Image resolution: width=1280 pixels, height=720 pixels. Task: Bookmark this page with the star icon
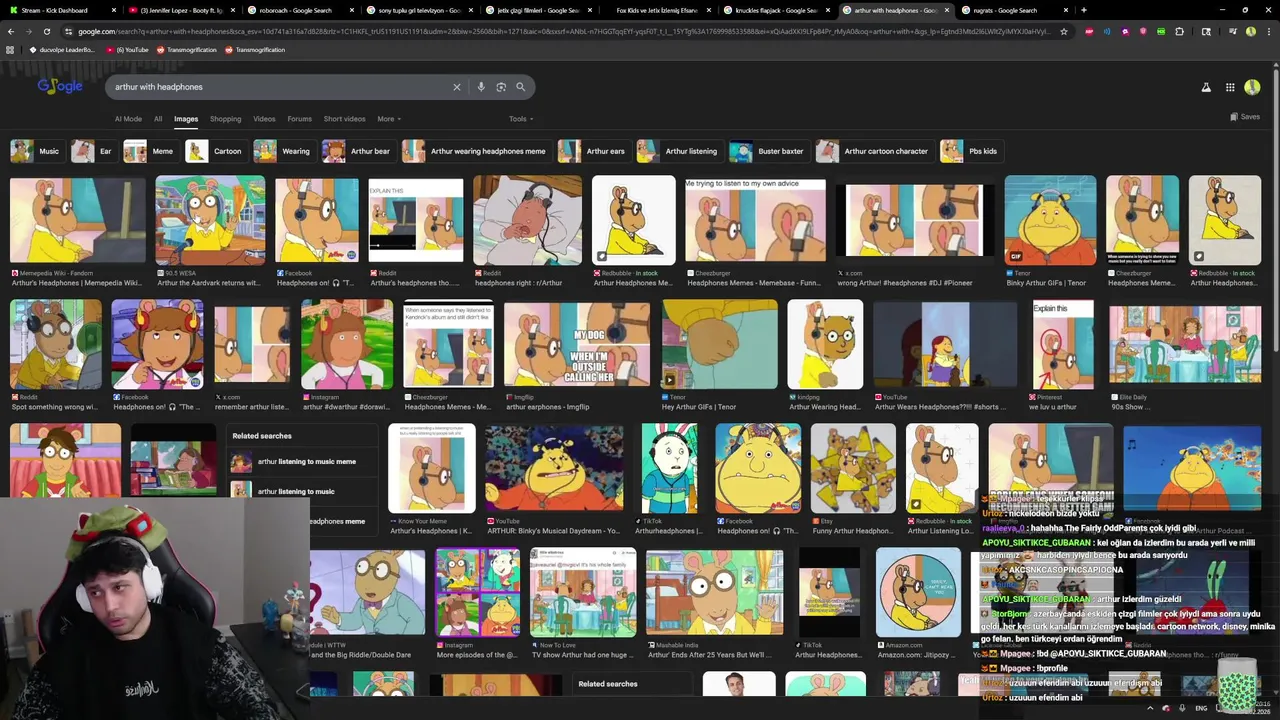point(1063,31)
